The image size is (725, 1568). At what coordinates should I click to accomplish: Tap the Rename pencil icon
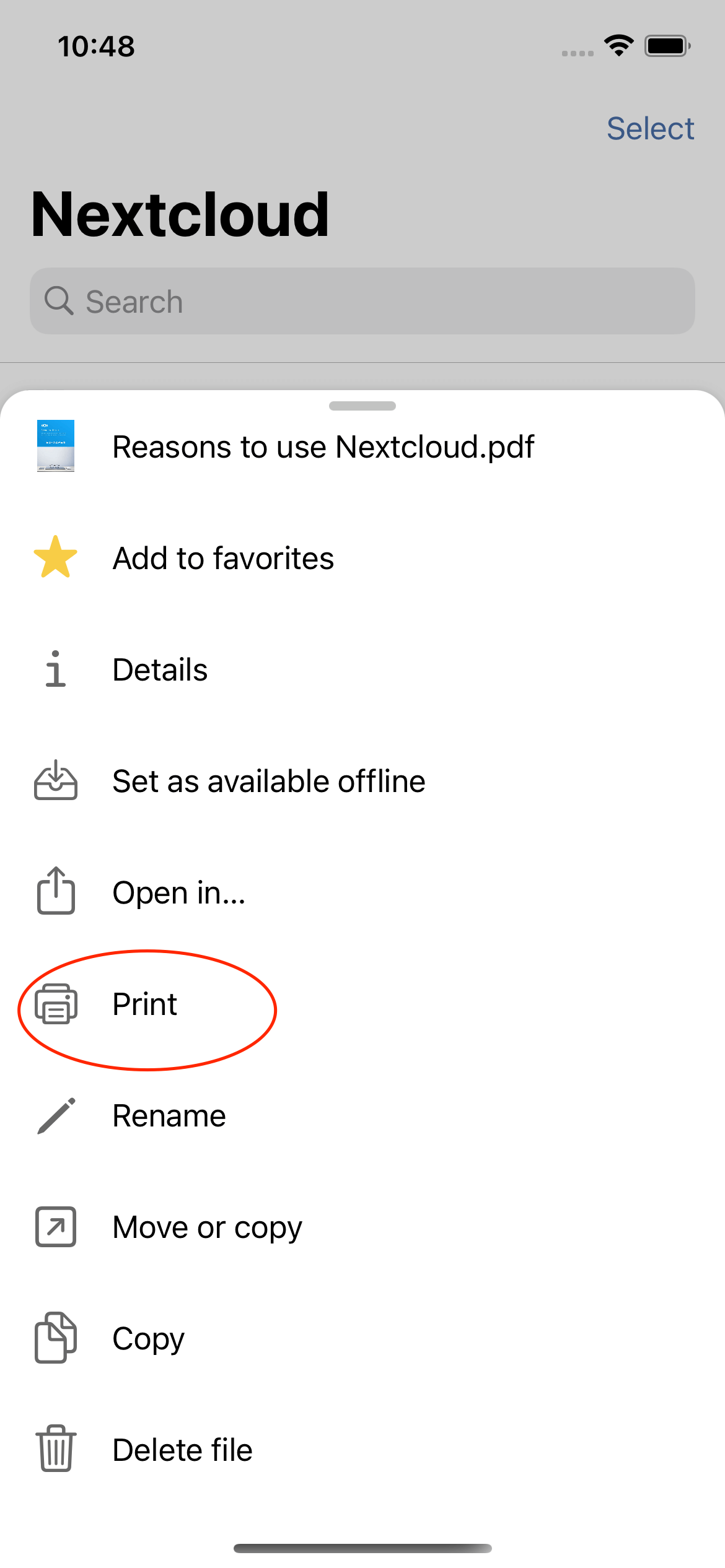(56, 1115)
